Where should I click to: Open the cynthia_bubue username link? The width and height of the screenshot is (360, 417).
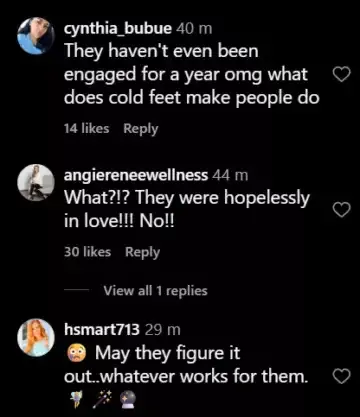coord(118,29)
